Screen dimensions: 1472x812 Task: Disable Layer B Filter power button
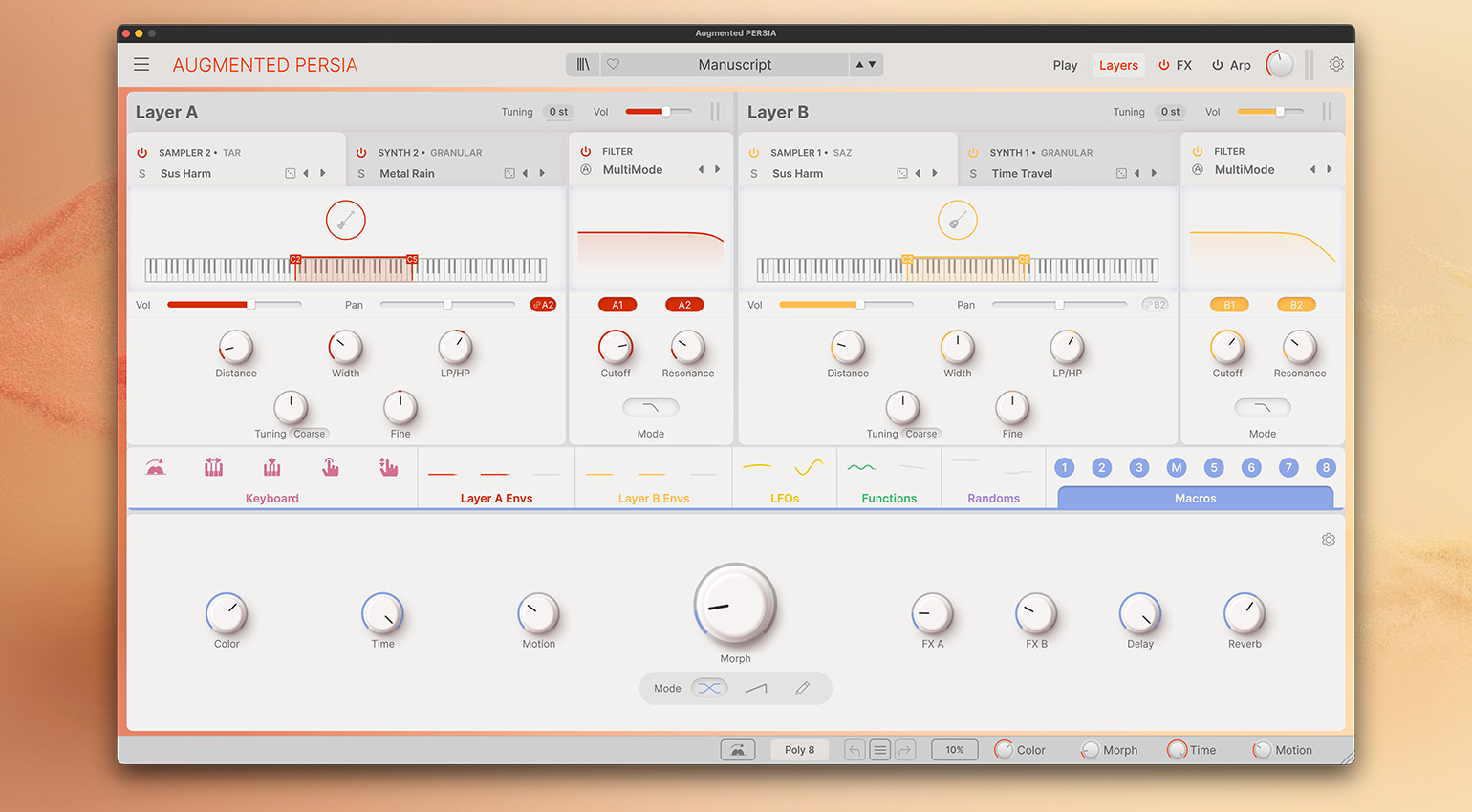pos(1197,152)
